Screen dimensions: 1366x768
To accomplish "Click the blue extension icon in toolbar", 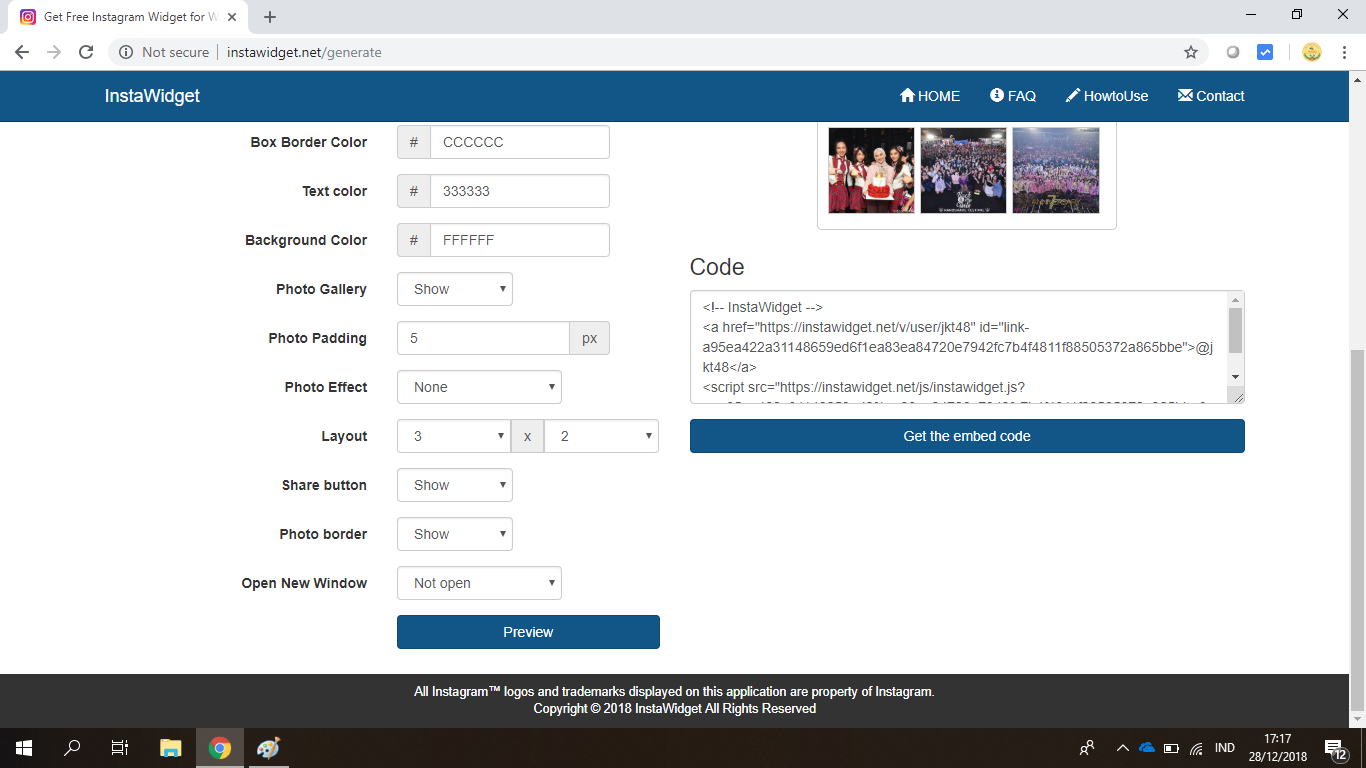I will (x=1265, y=52).
